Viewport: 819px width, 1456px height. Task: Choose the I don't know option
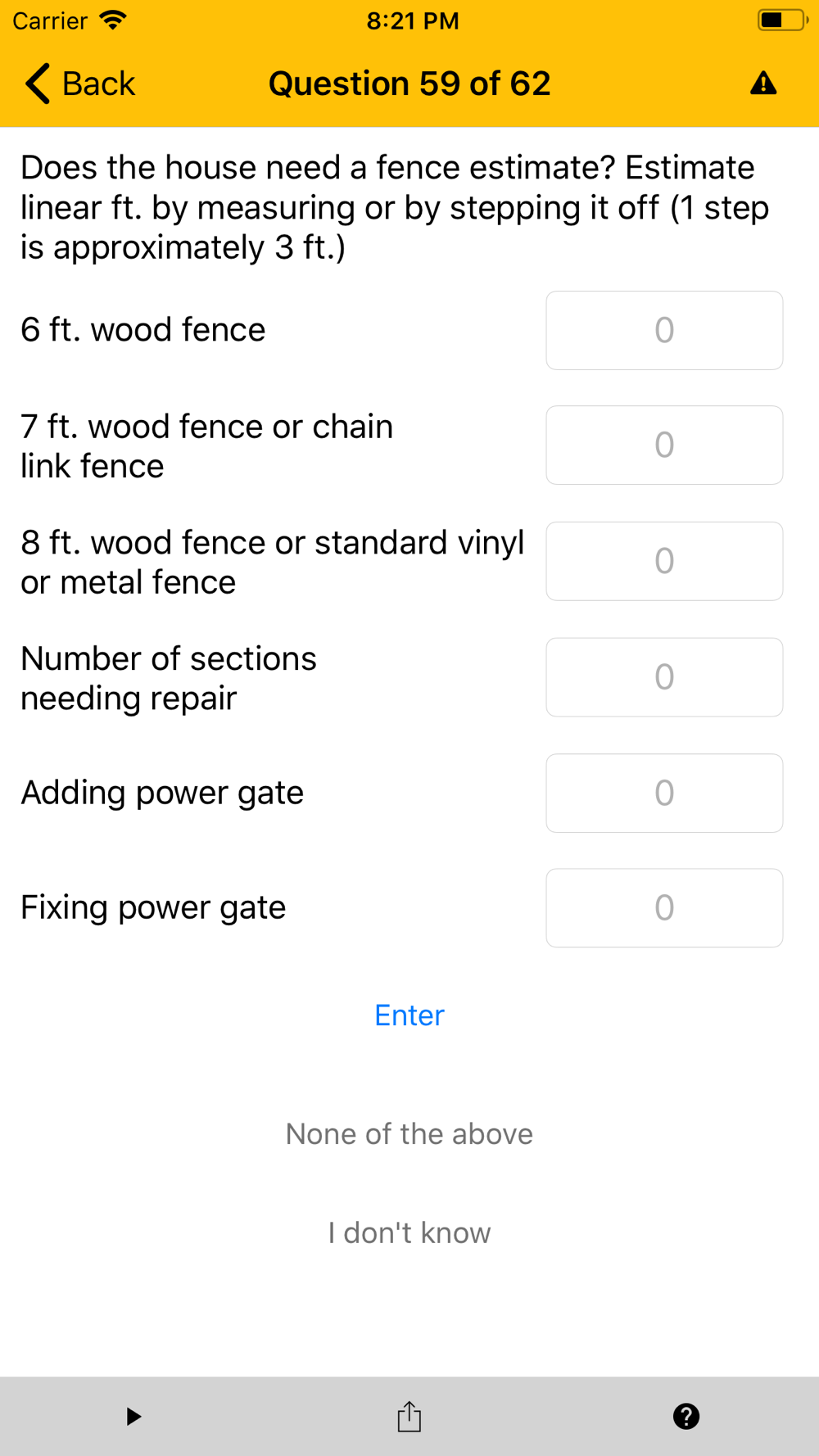(409, 1232)
